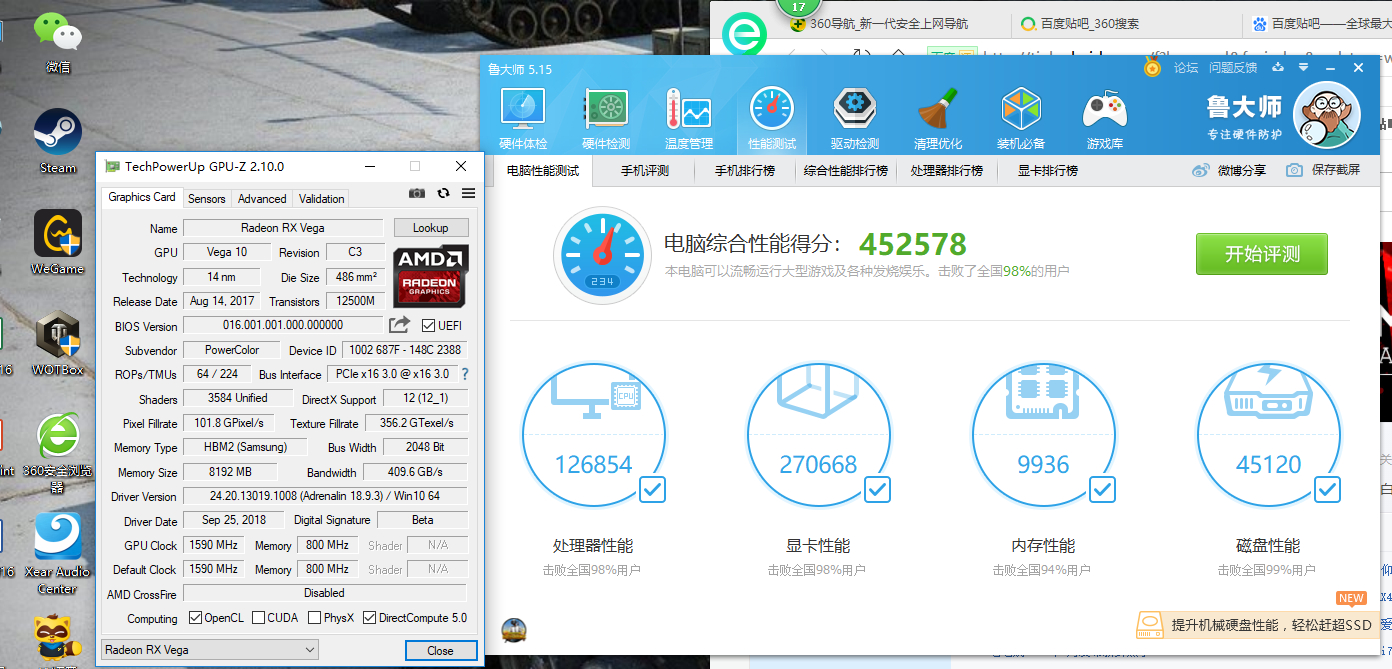Toggle the 磁盘性能 test checkbox
Image resolution: width=1392 pixels, height=669 pixels.
click(1327, 490)
